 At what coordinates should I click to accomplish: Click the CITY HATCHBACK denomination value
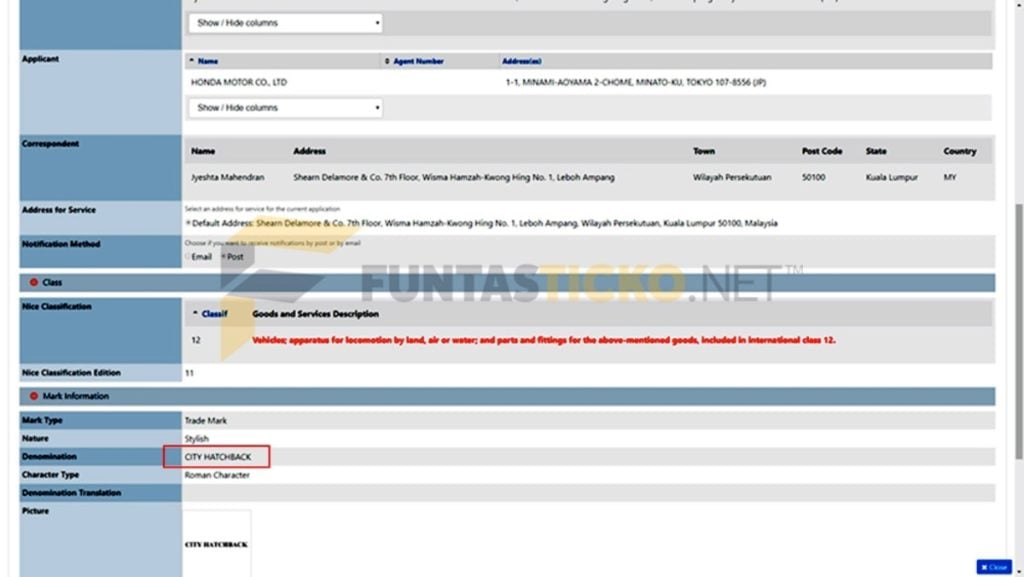point(217,457)
